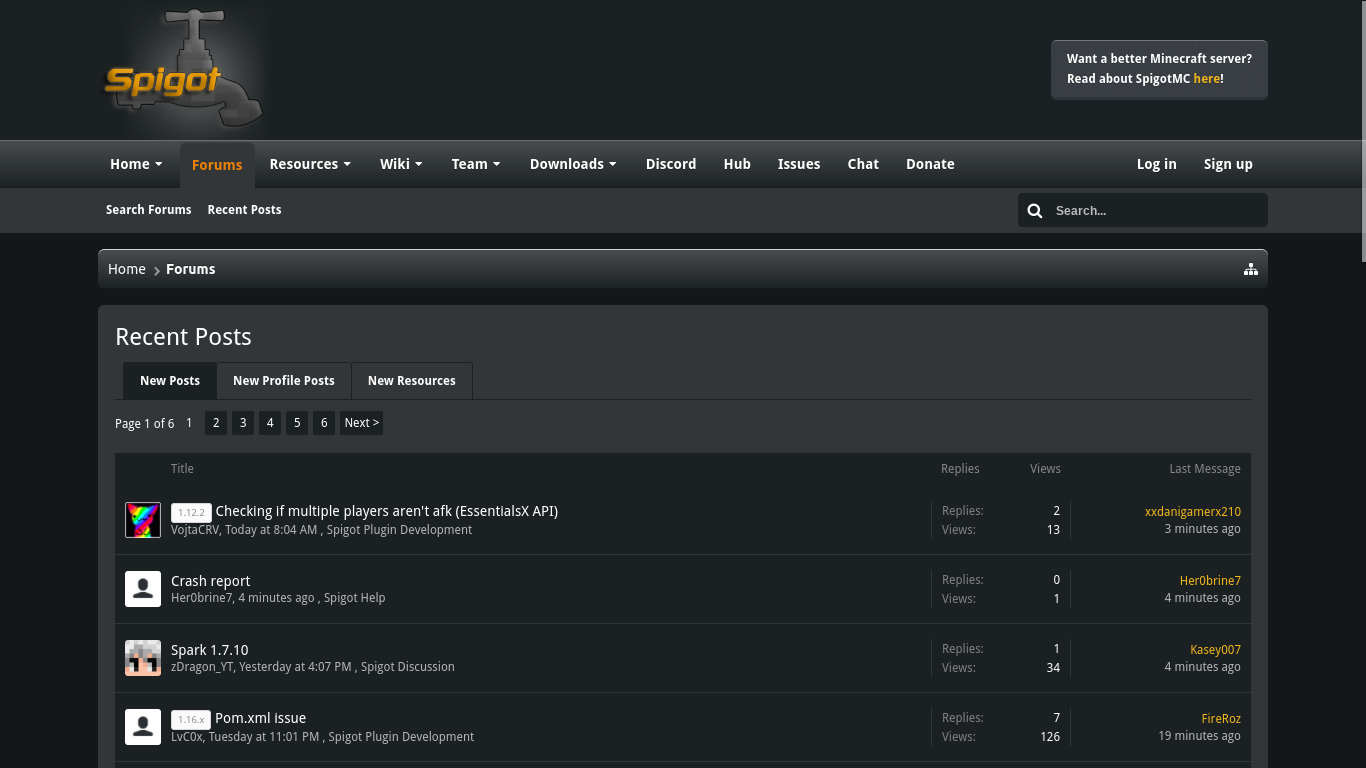Go to page 6 of results
The width and height of the screenshot is (1366, 768).
(324, 423)
